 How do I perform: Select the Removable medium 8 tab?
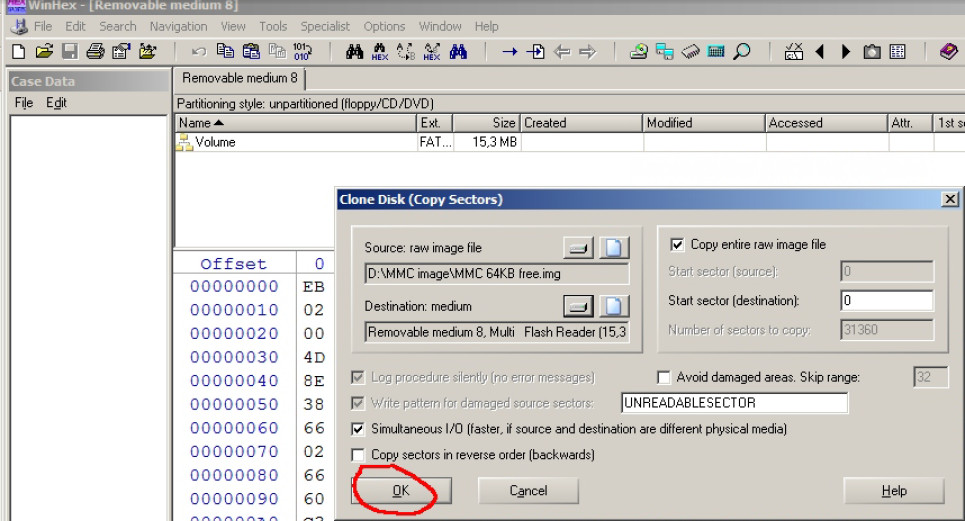point(239,78)
